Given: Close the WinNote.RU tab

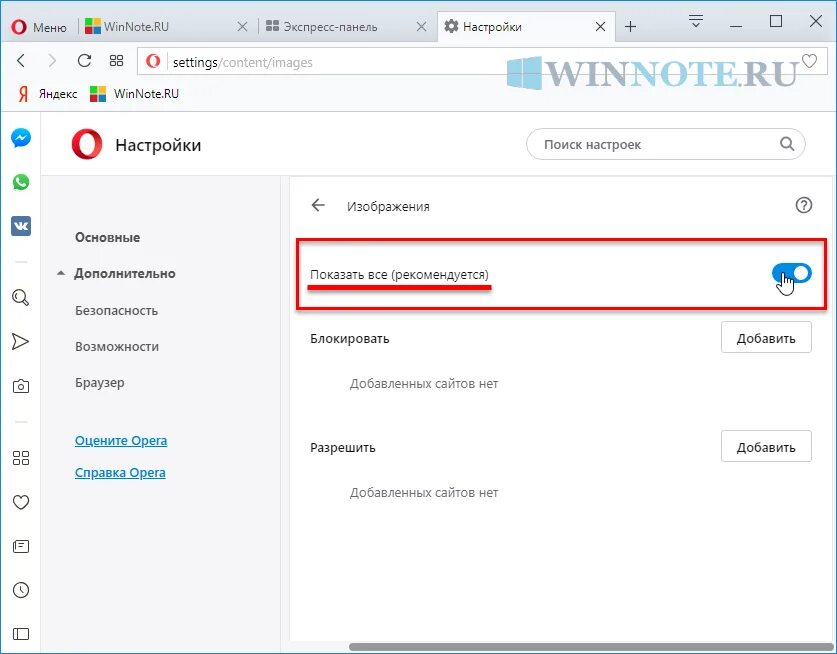Looking at the screenshot, I should [242, 27].
